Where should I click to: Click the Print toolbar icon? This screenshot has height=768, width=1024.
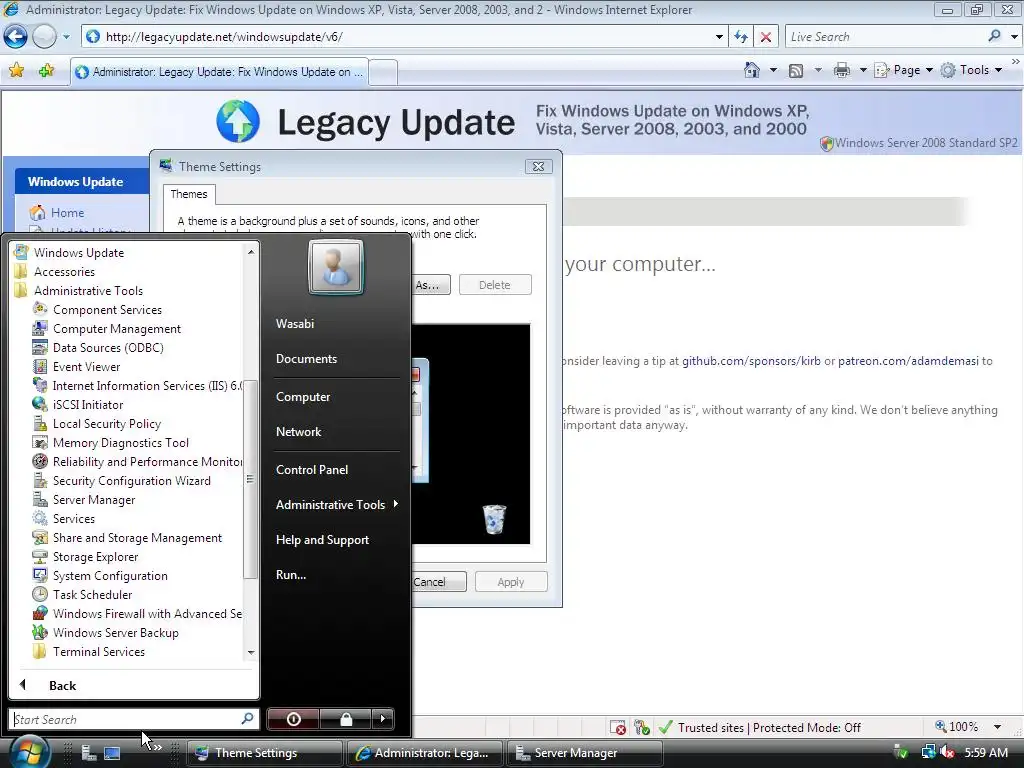842,70
